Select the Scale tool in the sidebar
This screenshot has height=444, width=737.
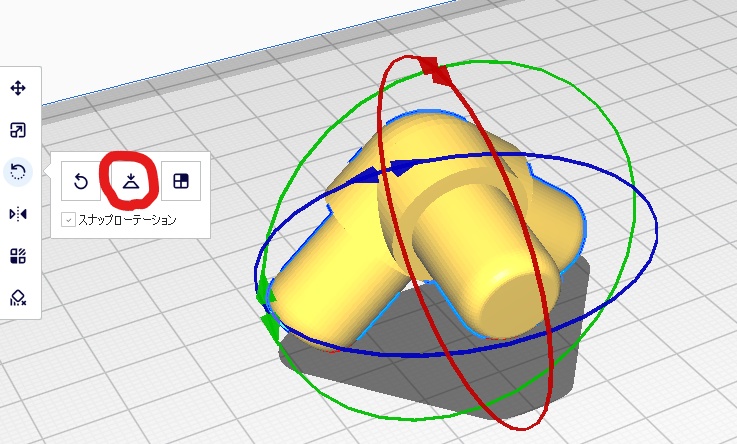(x=18, y=130)
